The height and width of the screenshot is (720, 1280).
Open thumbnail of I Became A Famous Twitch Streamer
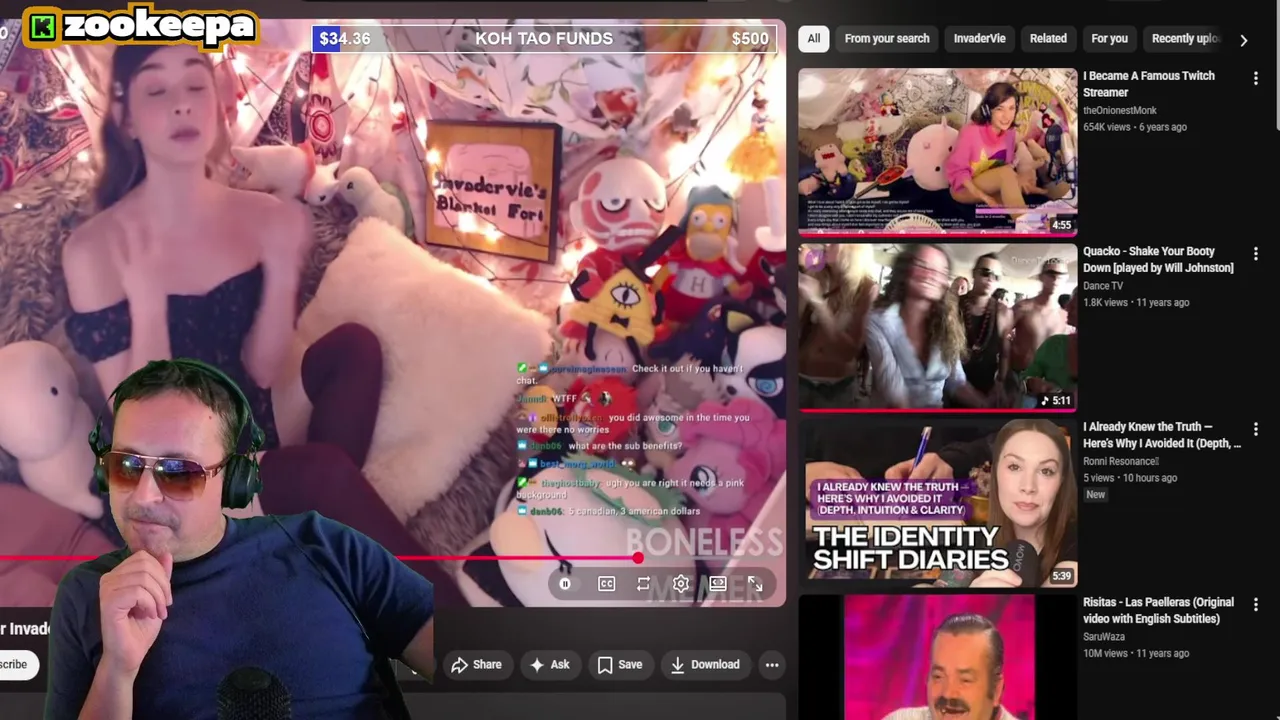937,151
